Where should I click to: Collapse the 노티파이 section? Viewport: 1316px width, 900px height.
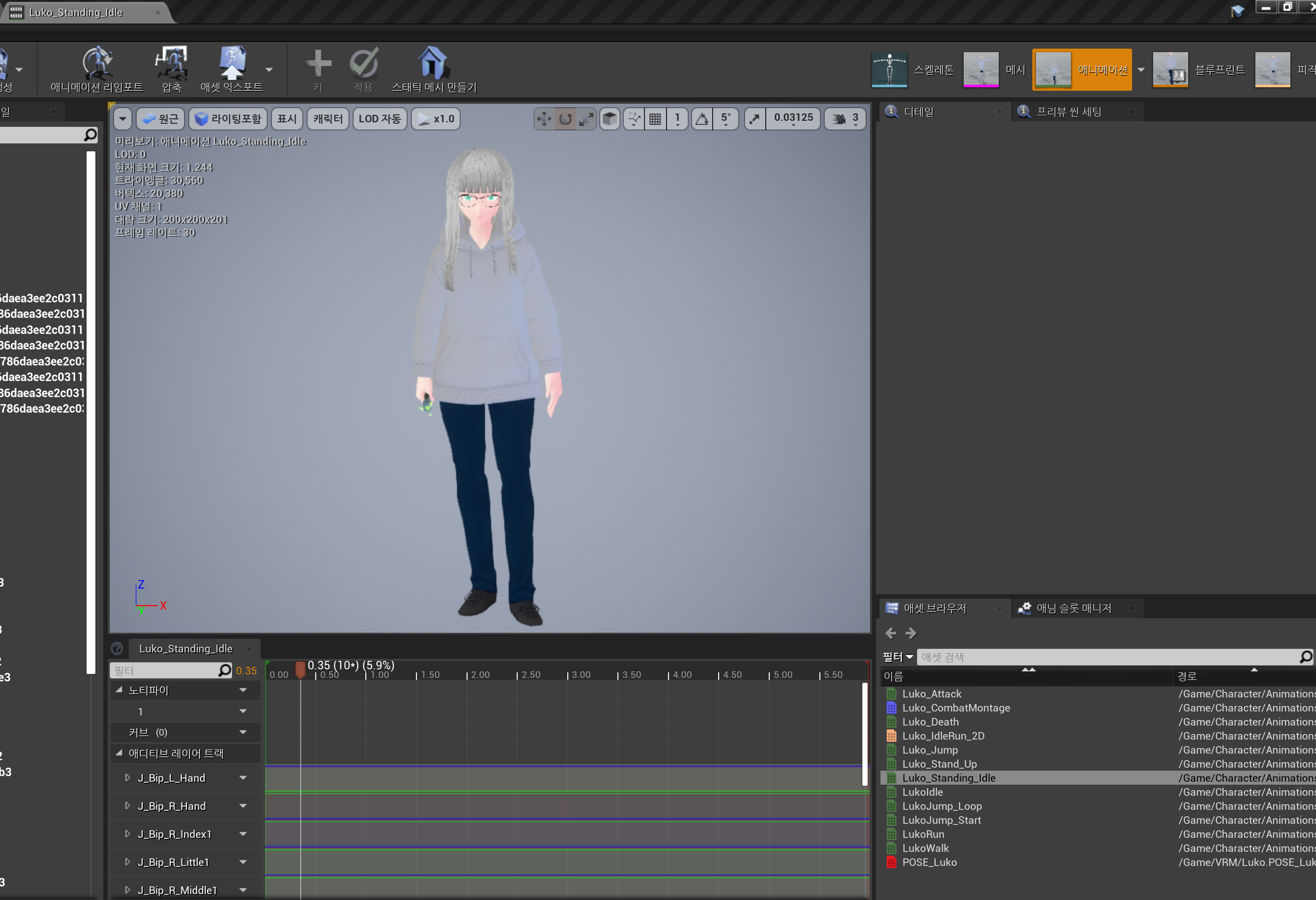[x=118, y=690]
